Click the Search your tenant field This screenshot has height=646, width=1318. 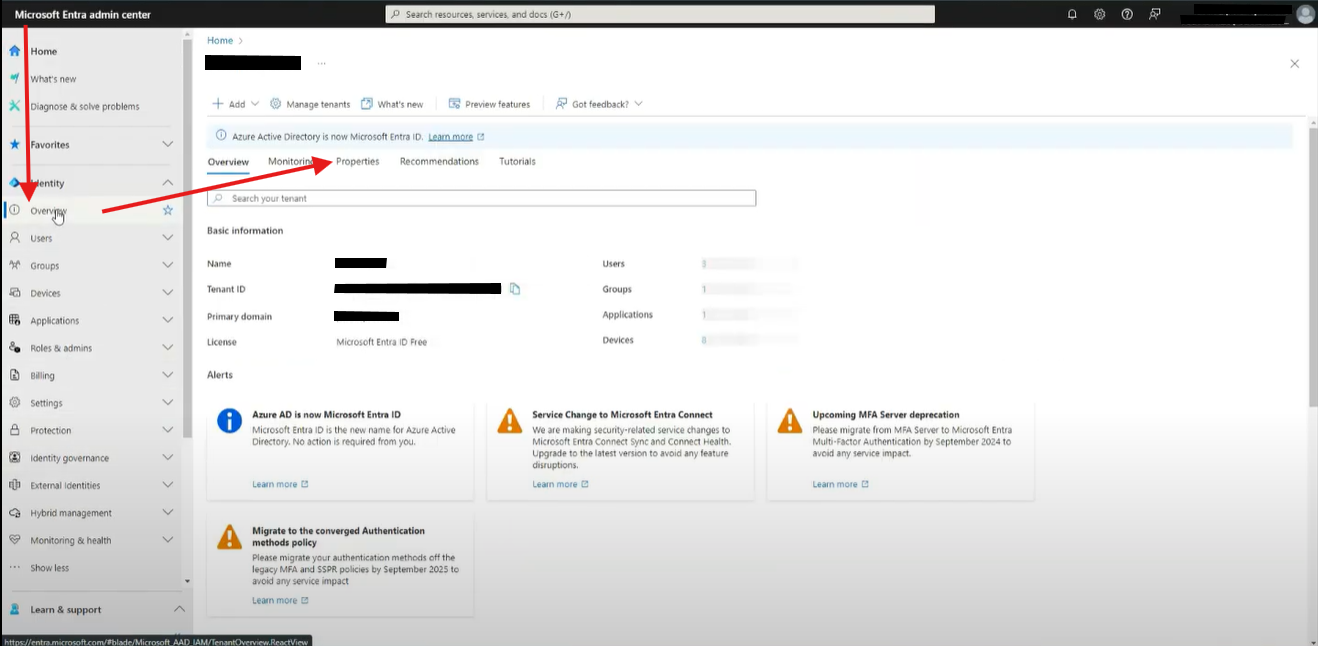[x=481, y=198]
